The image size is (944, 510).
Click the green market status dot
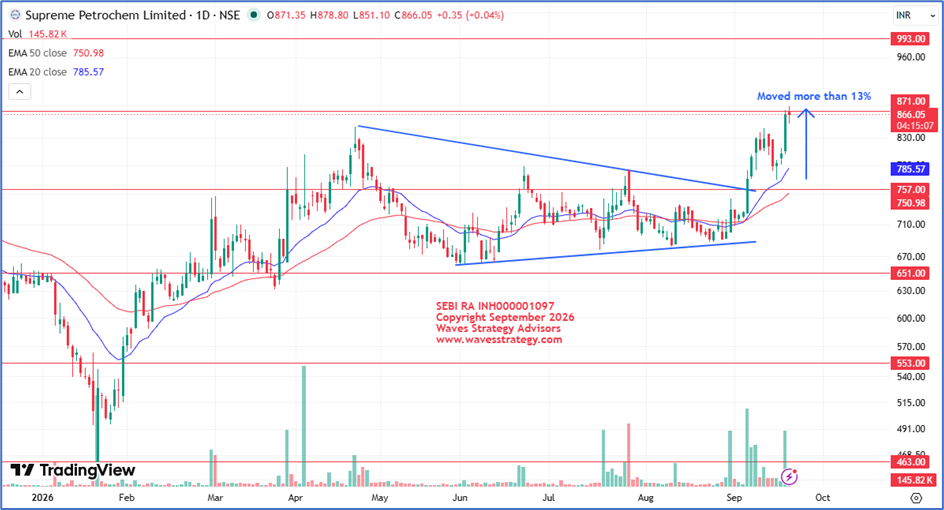(254, 15)
